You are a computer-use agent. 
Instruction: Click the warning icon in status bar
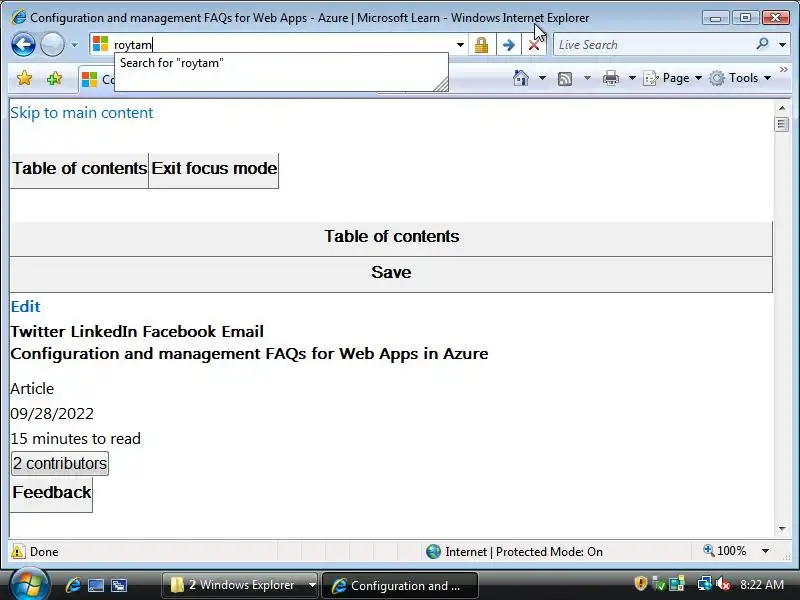[x=18, y=552]
